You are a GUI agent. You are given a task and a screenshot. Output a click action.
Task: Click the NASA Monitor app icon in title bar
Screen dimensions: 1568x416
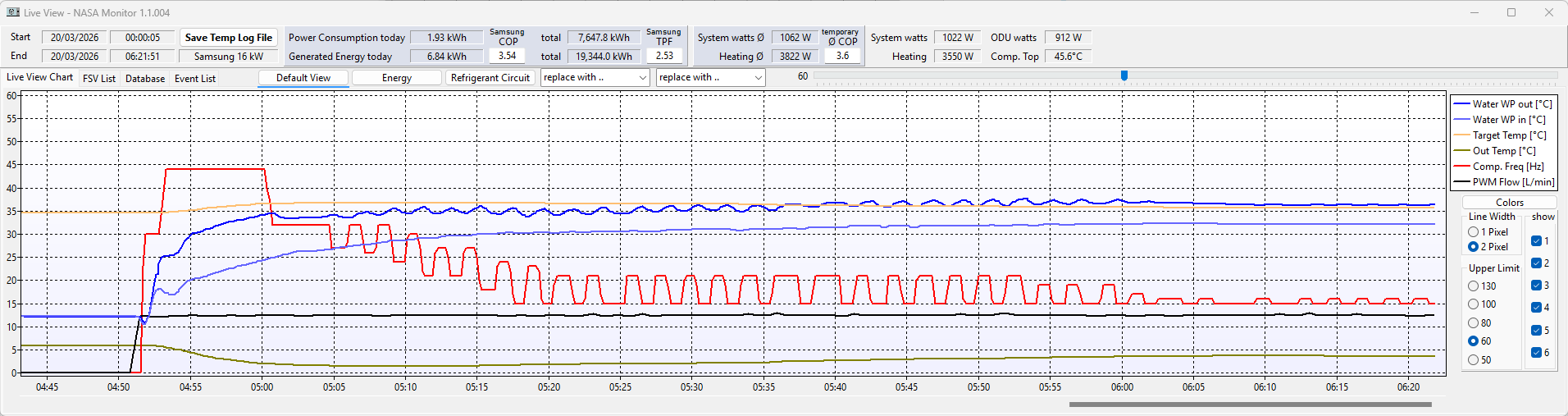coord(12,12)
